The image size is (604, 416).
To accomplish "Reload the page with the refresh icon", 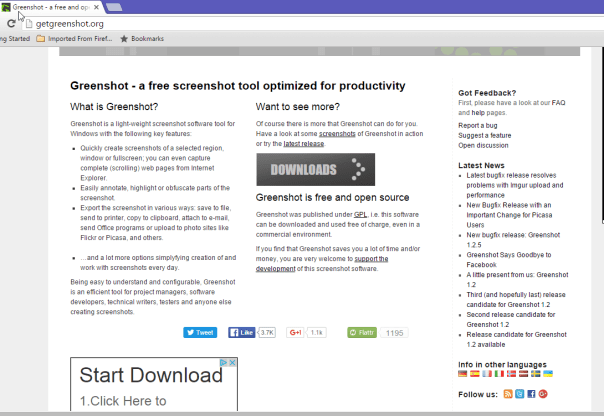I will [x=11, y=24].
